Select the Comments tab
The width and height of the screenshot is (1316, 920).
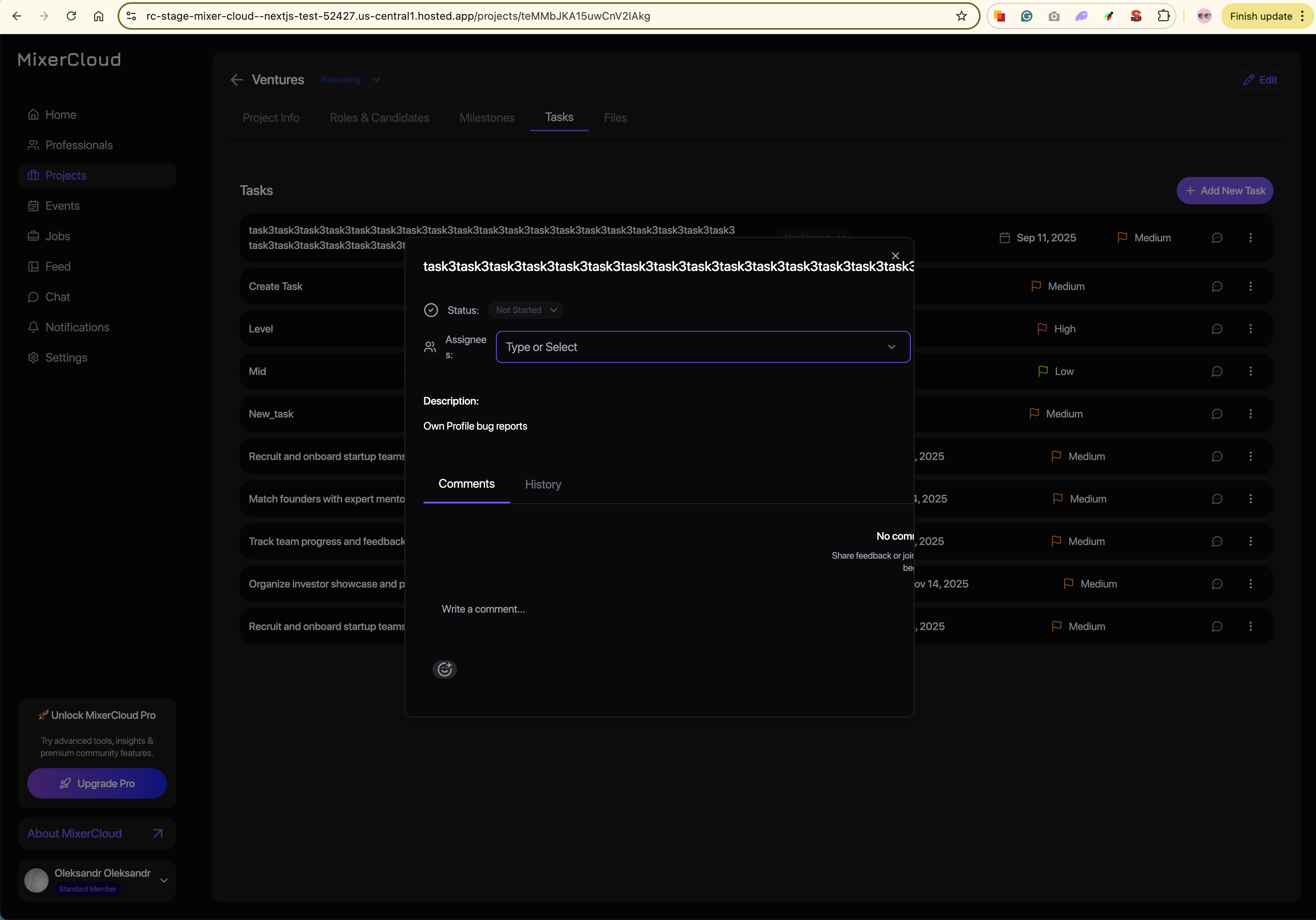(x=466, y=484)
